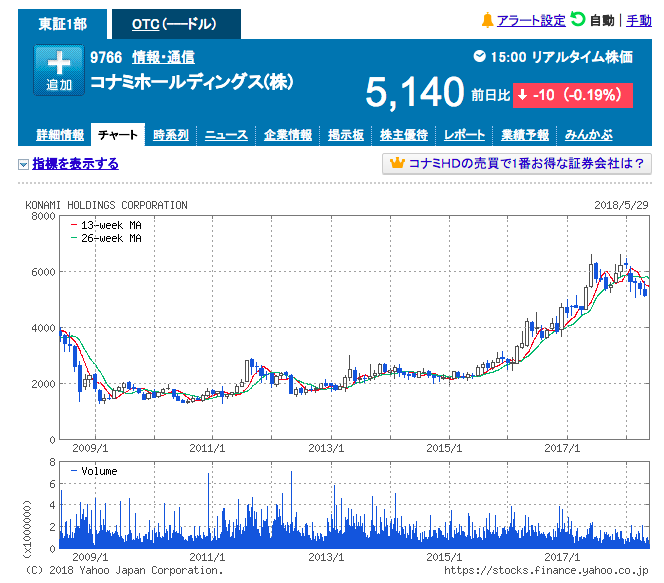Click the crown icon in the broker banner
Image resolution: width=664 pixels, height=583 pixels.
(x=397, y=163)
